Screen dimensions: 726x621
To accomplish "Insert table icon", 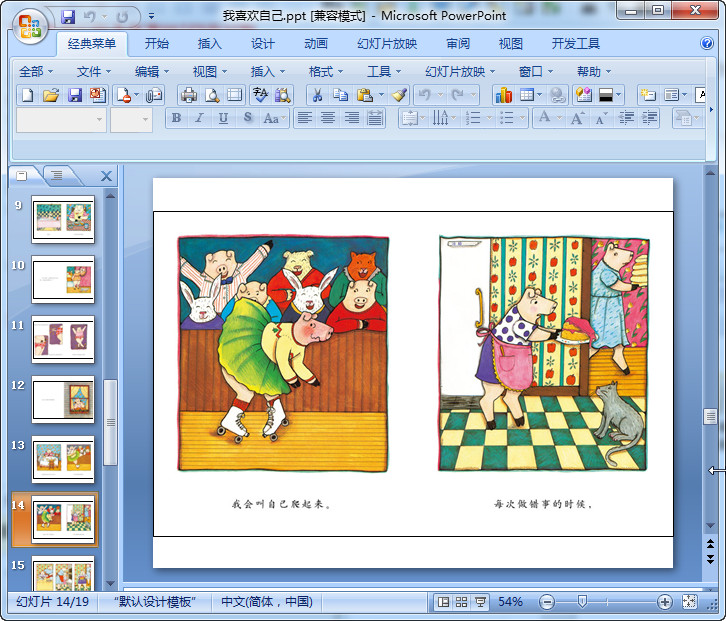I will [527, 95].
